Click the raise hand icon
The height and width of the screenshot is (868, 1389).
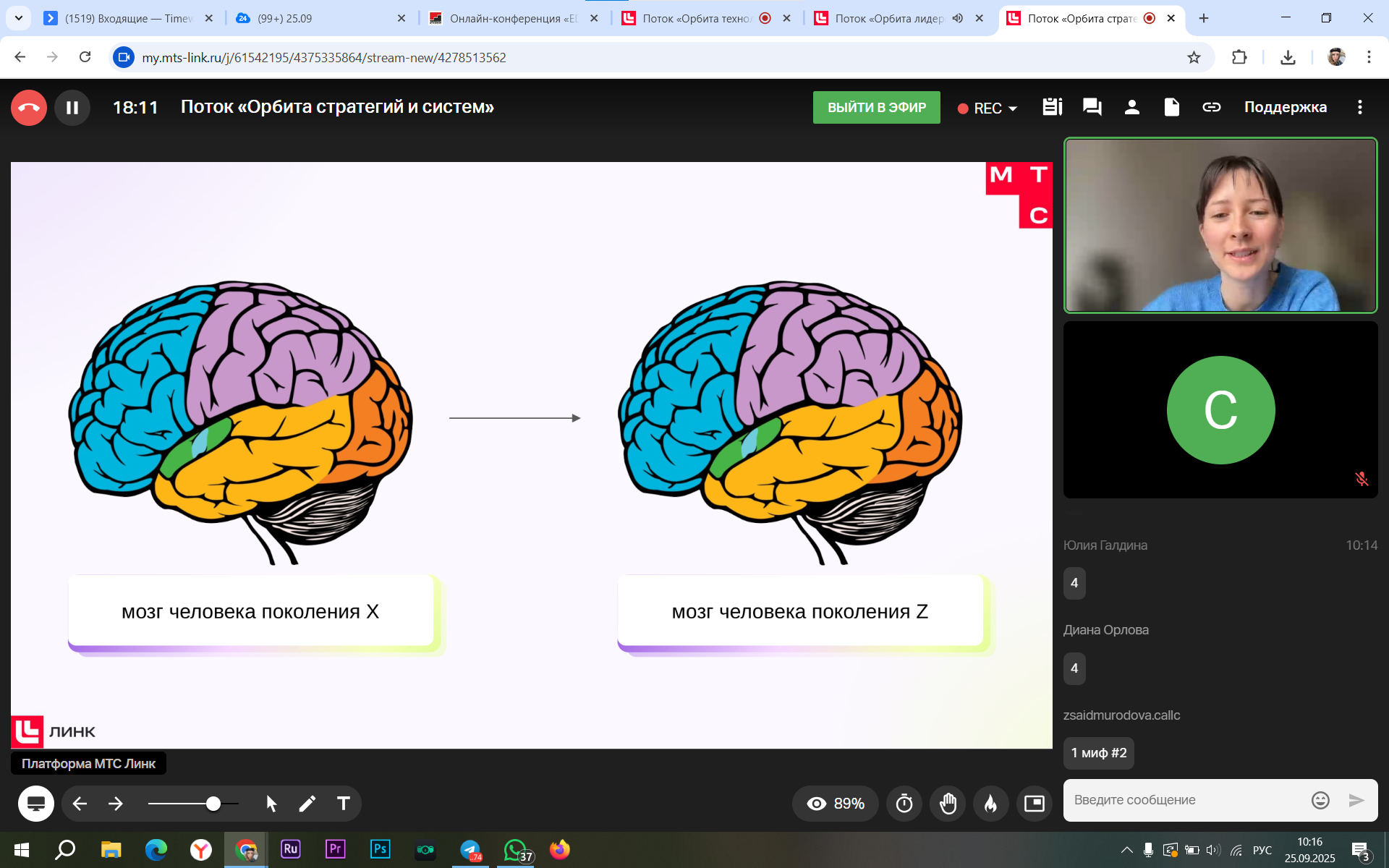coord(948,804)
